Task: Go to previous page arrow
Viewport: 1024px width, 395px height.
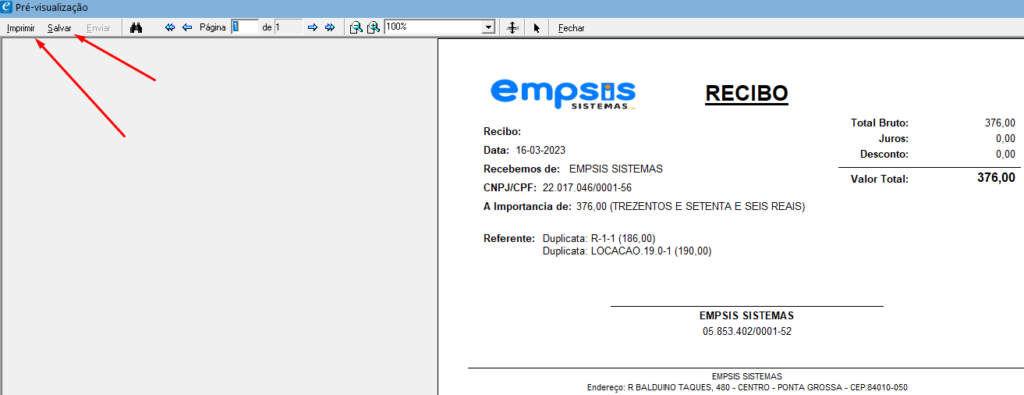Action: coord(187,27)
